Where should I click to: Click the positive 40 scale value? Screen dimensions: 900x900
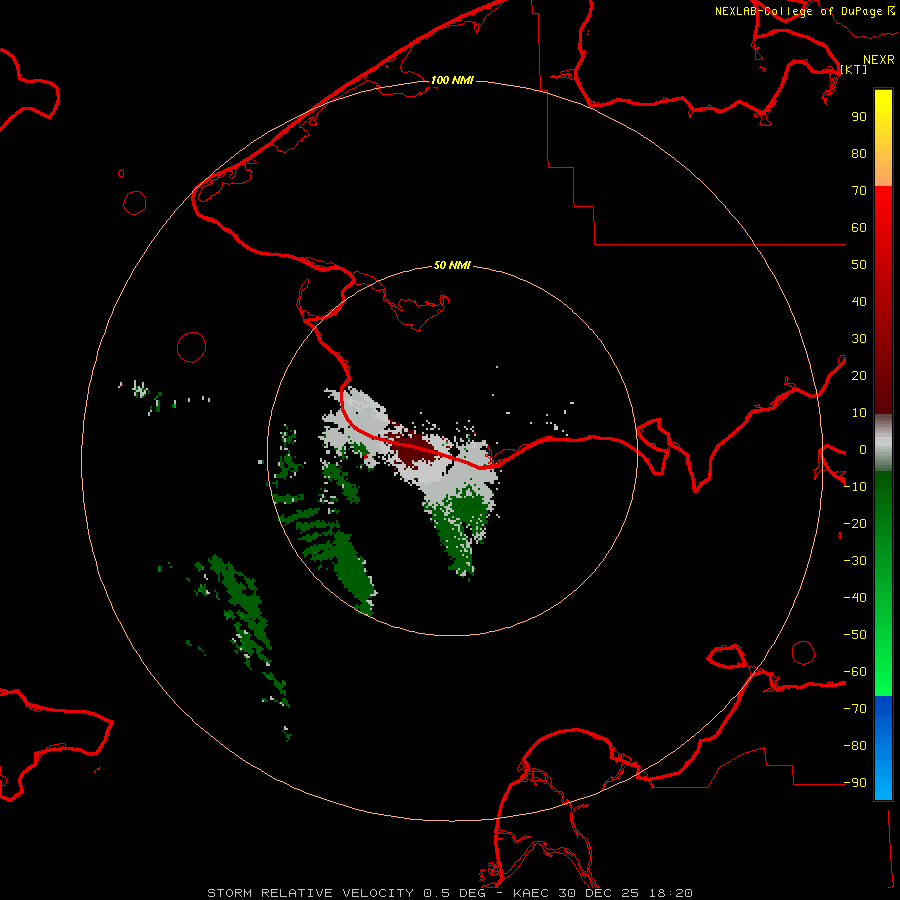click(859, 301)
